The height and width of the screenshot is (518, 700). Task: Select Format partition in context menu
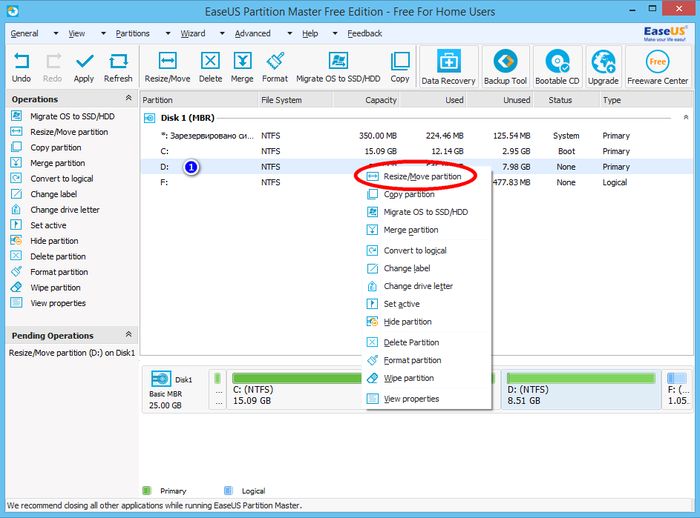pos(426,360)
